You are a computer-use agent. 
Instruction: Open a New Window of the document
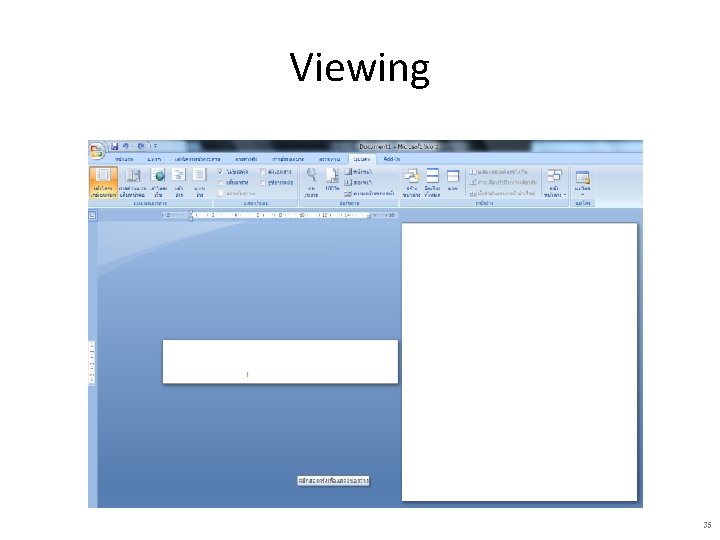[x=411, y=182]
